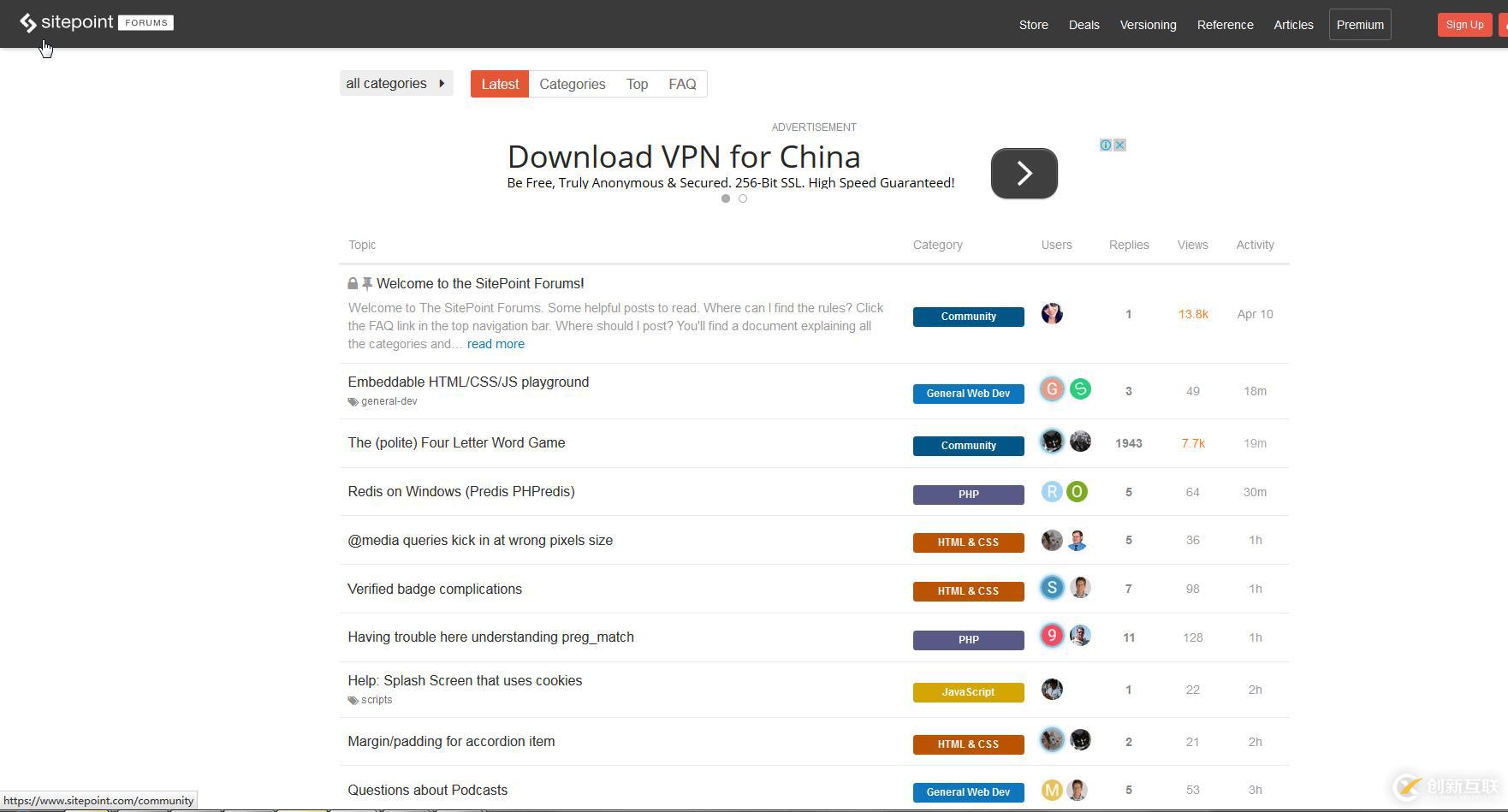This screenshot has height=812, width=1508.
Task: Open the Deals menu item
Action: click(x=1084, y=25)
